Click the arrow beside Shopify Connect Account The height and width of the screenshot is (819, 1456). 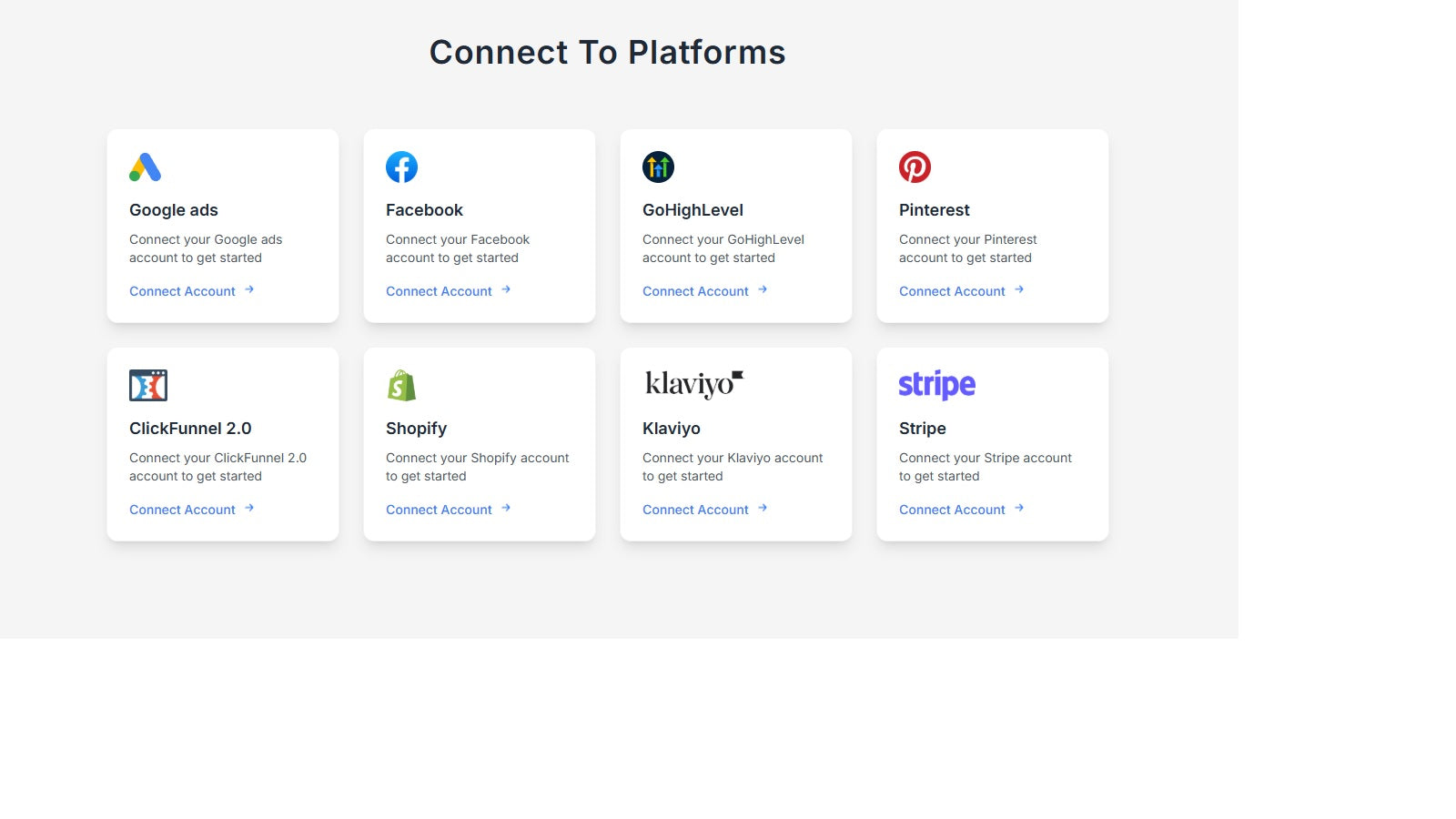coord(506,508)
